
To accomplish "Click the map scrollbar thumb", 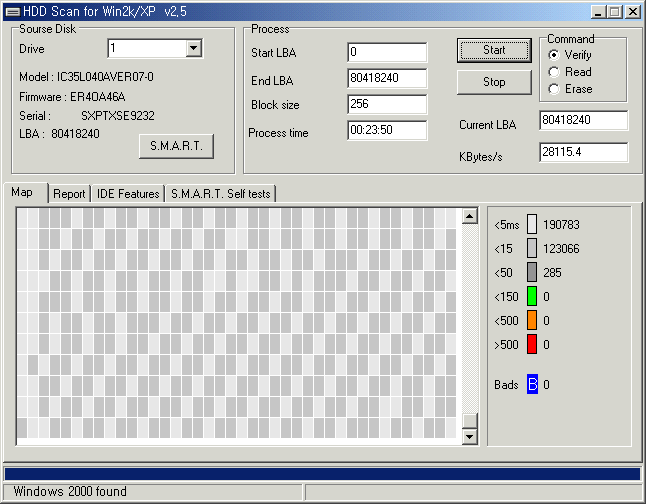I will tap(470, 421).
